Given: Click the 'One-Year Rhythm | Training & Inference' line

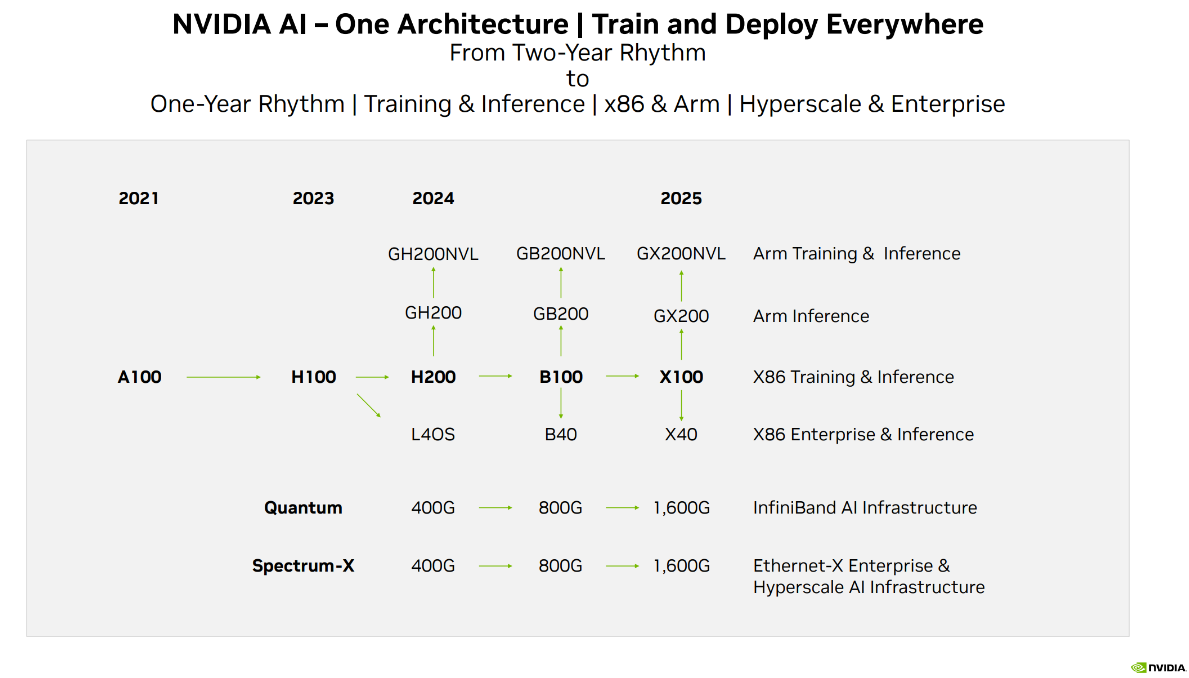Looking at the screenshot, I should click(368, 104).
